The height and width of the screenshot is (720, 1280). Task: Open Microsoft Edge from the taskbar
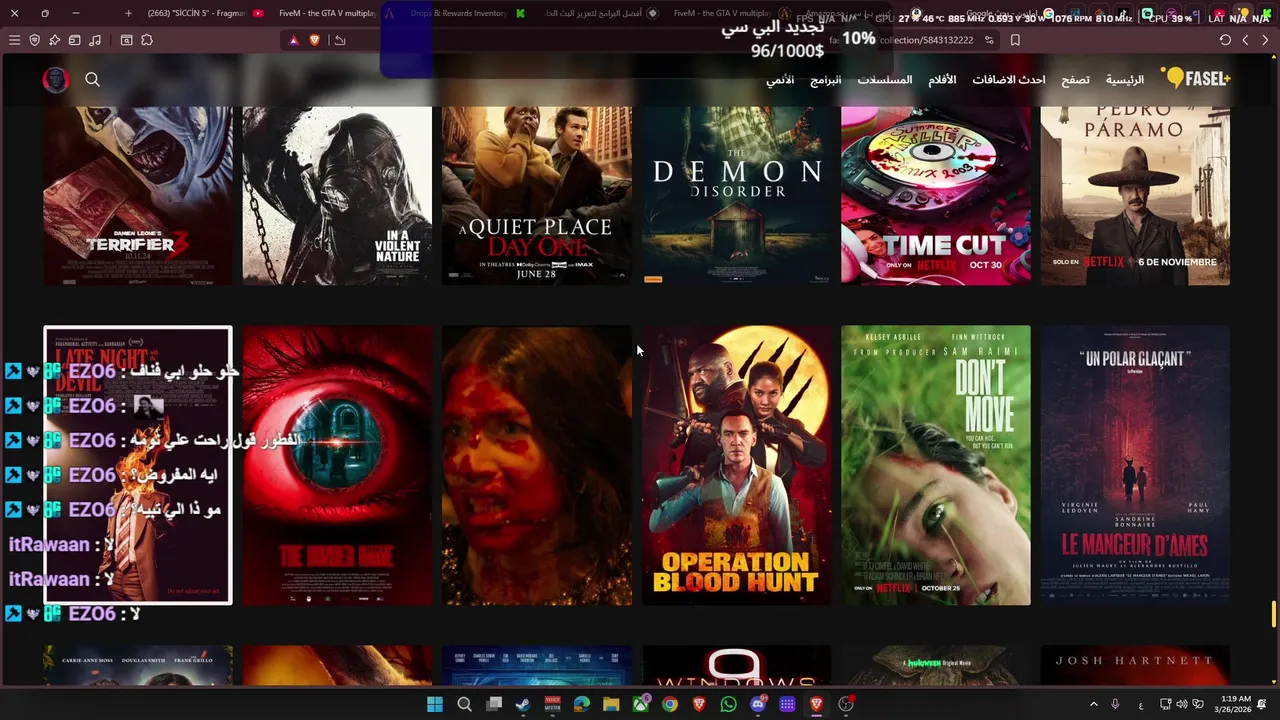click(582, 704)
